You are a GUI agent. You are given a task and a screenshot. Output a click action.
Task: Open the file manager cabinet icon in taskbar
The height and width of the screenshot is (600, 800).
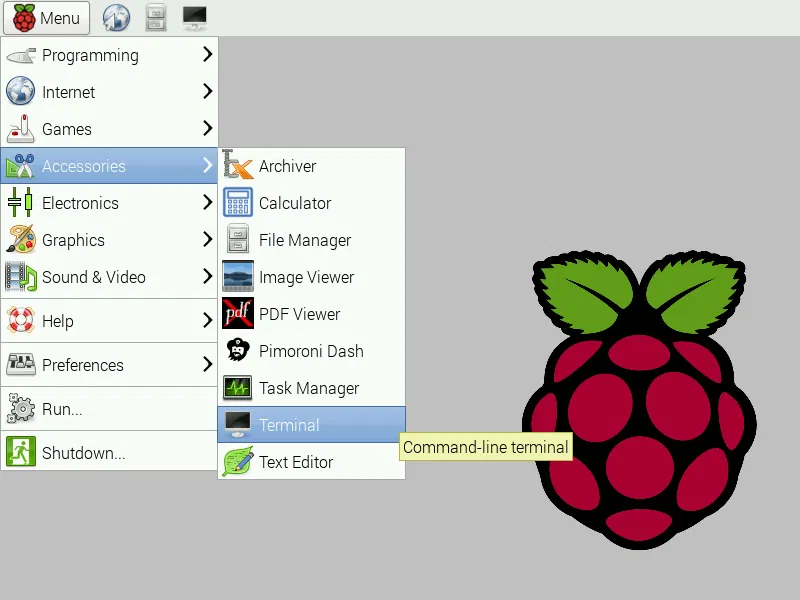(x=156, y=17)
